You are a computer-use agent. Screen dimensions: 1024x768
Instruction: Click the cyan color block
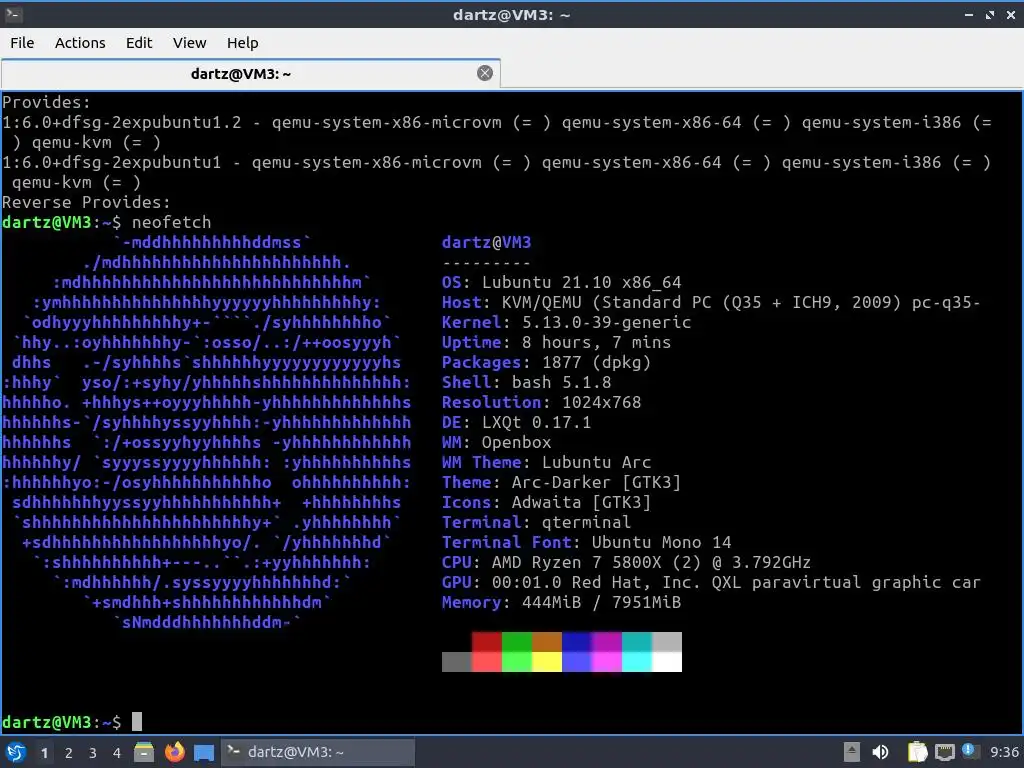pyautogui.click(x=637, y=662)
